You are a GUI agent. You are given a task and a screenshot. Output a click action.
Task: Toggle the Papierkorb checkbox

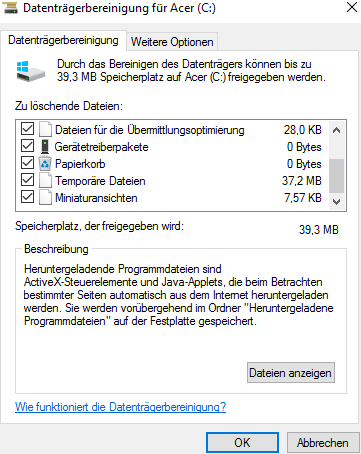tap(27, 163)
